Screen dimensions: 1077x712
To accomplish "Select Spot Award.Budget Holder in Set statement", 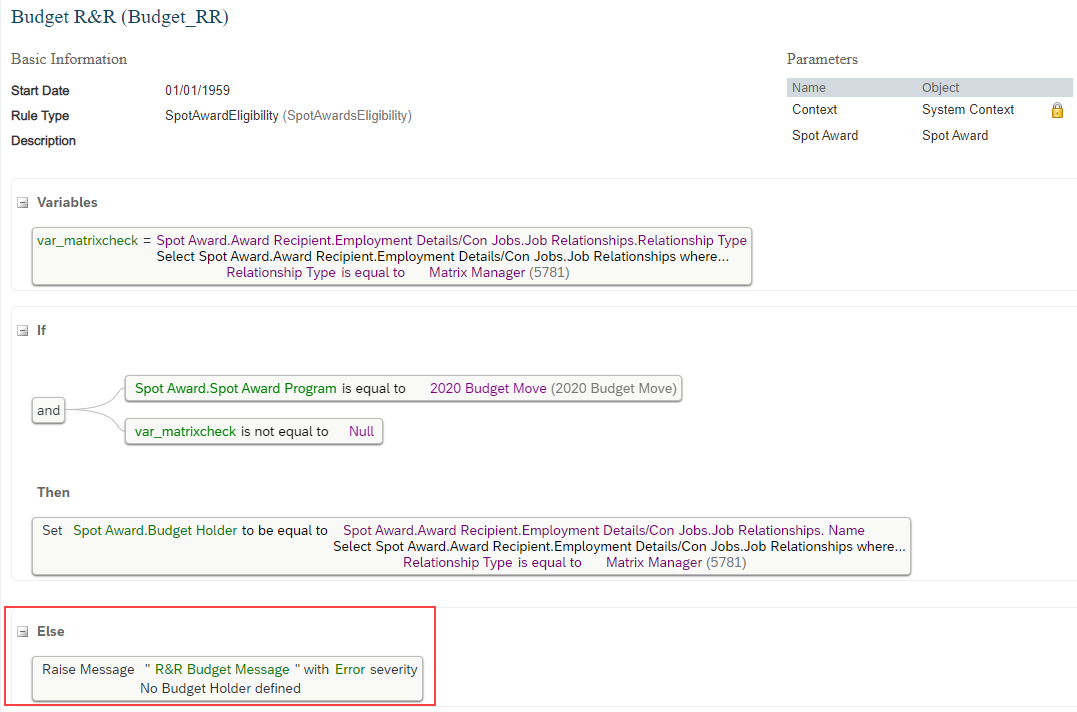I will pyautogui.click(x=155, y=530).
